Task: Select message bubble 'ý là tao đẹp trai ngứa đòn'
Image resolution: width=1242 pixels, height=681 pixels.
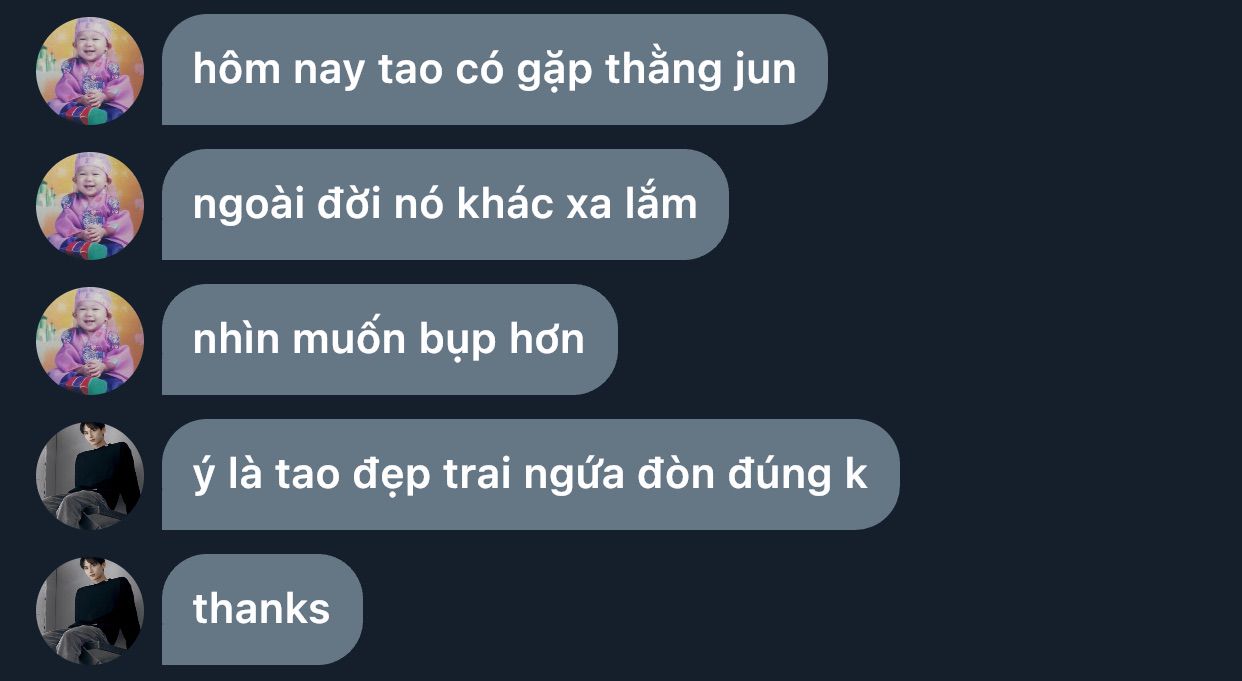Action: point(531,475)
